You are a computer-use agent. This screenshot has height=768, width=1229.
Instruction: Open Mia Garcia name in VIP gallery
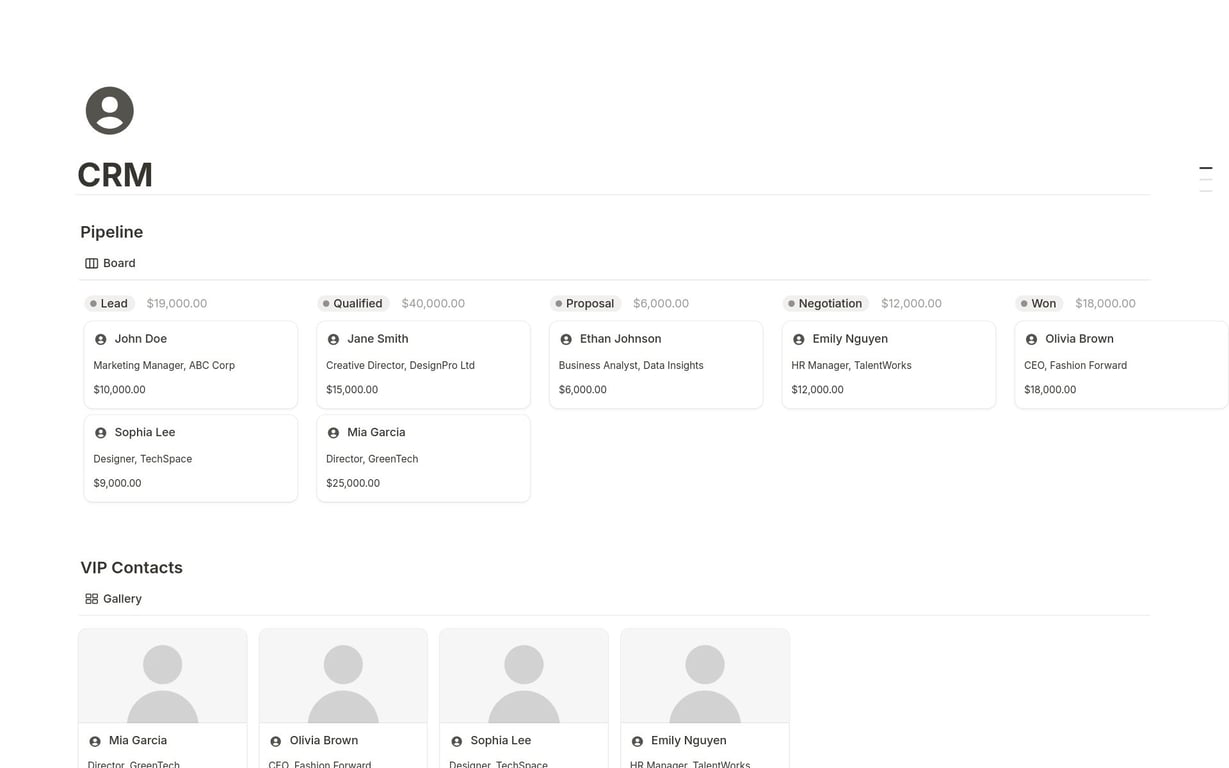point(138,741)
